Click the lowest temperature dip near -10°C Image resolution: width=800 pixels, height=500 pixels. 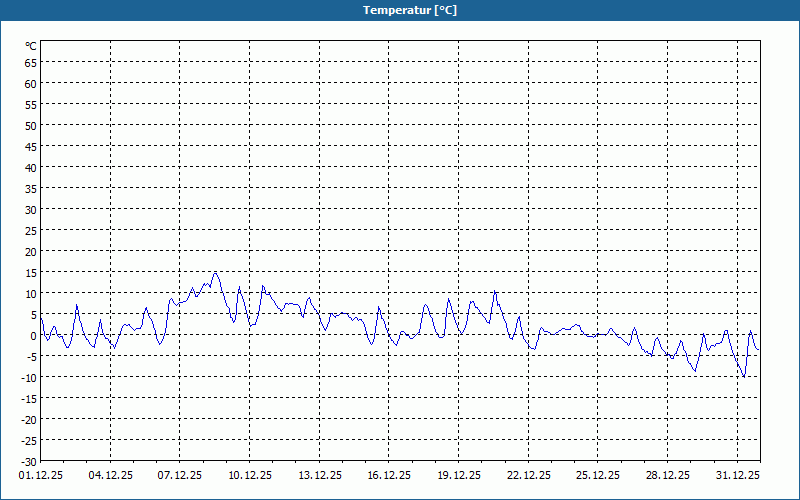pos(744,377)
